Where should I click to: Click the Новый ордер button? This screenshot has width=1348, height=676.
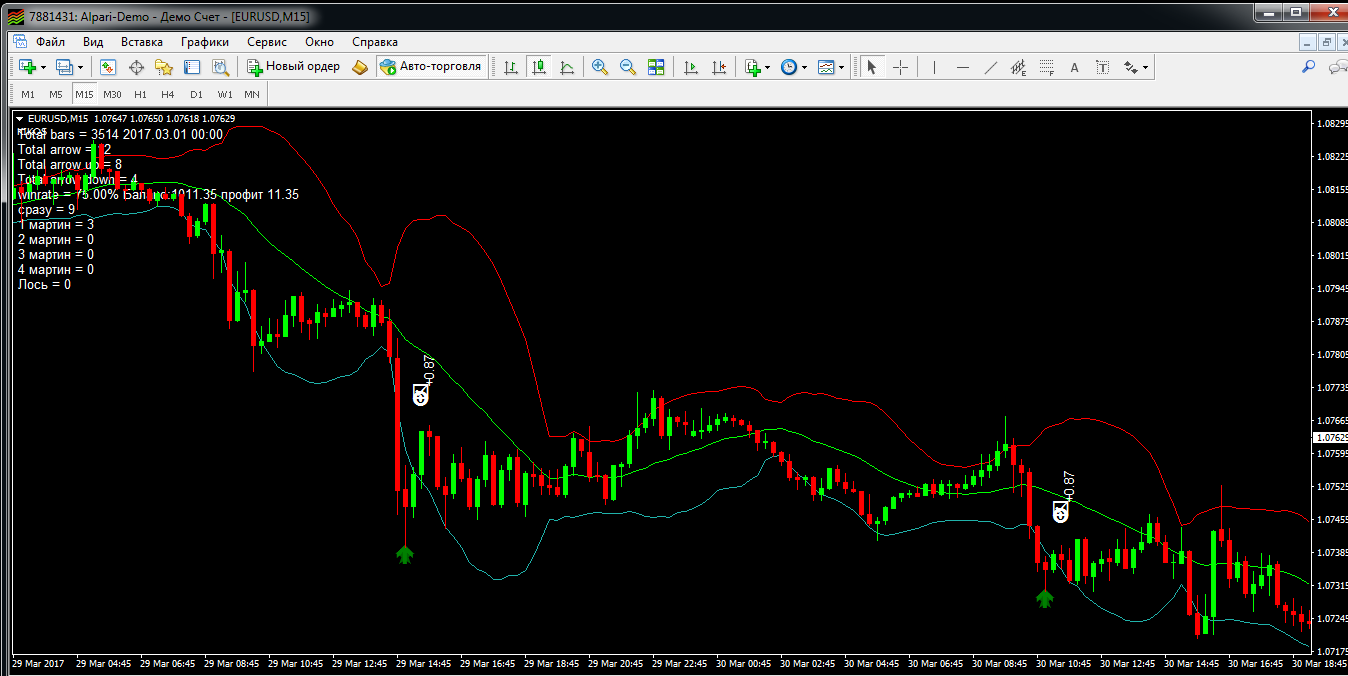(294, 67)
